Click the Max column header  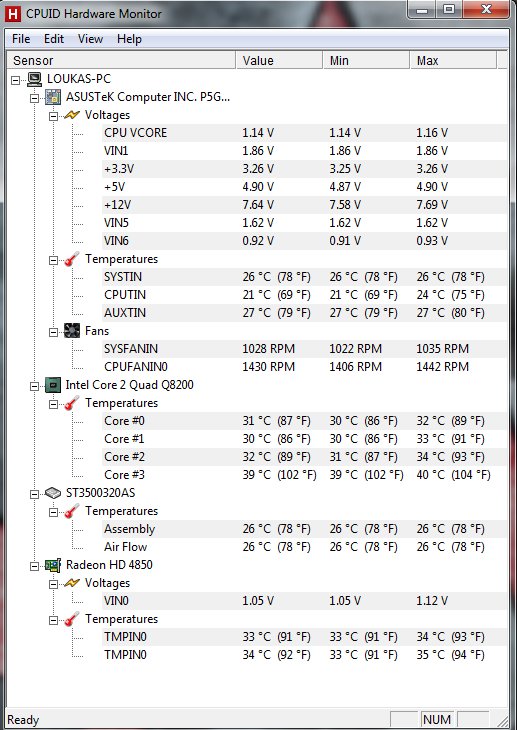tap(454, 61)
